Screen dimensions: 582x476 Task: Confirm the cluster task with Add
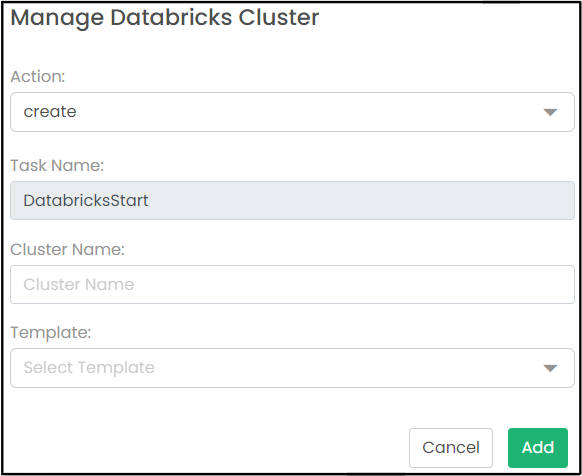538,448
